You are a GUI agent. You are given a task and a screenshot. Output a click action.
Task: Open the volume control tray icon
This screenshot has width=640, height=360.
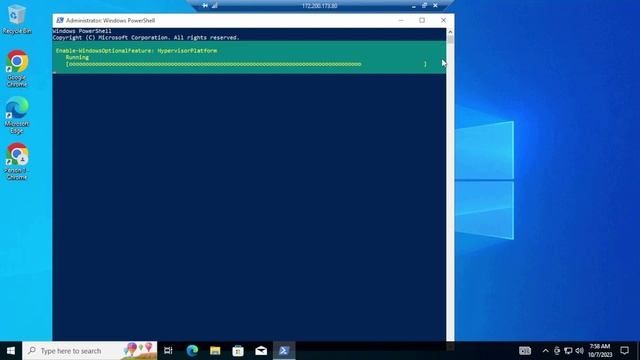pos(579,351)
